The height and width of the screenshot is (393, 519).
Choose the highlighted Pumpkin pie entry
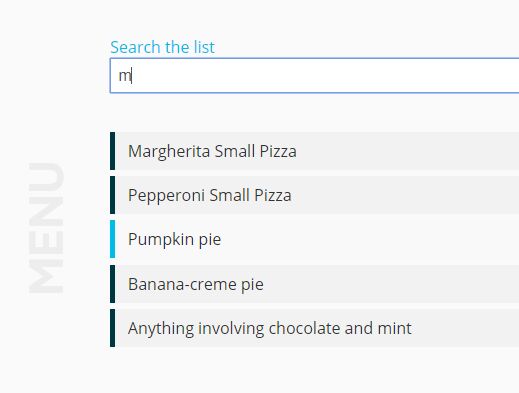(x=314, y=239)
